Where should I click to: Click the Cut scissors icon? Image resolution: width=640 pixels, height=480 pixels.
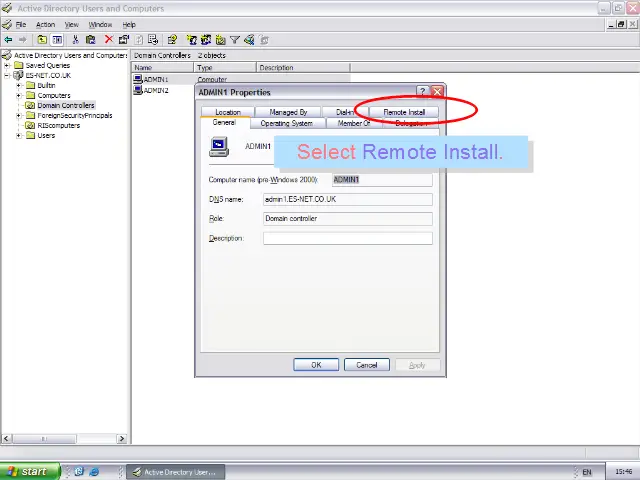[x=75, y=40]
